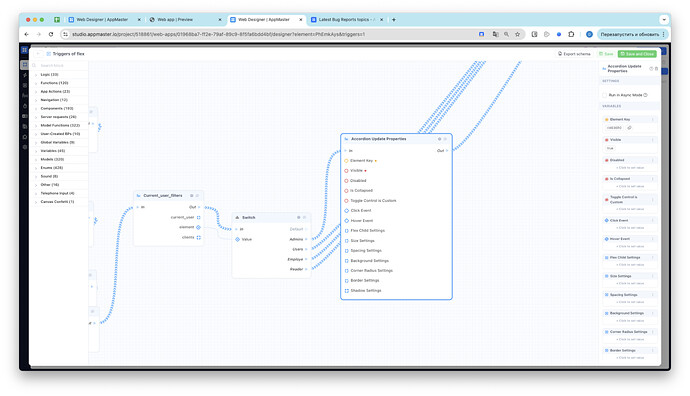Click the back arrow beside Triggers of flex

click(38, 54)
